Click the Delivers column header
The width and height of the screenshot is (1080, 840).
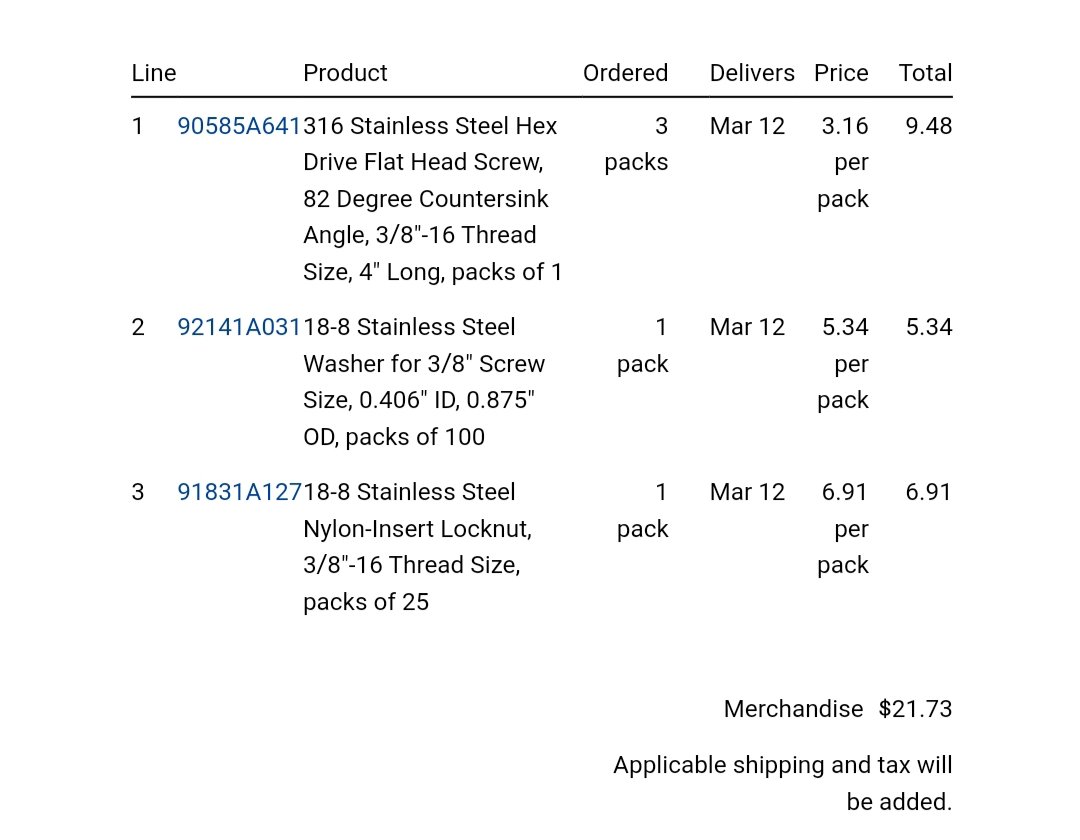(752, 73)
